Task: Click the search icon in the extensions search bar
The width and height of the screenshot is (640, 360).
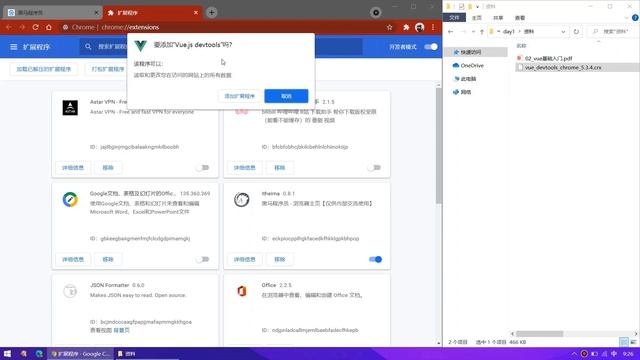Action: click(x=88, y=47)
